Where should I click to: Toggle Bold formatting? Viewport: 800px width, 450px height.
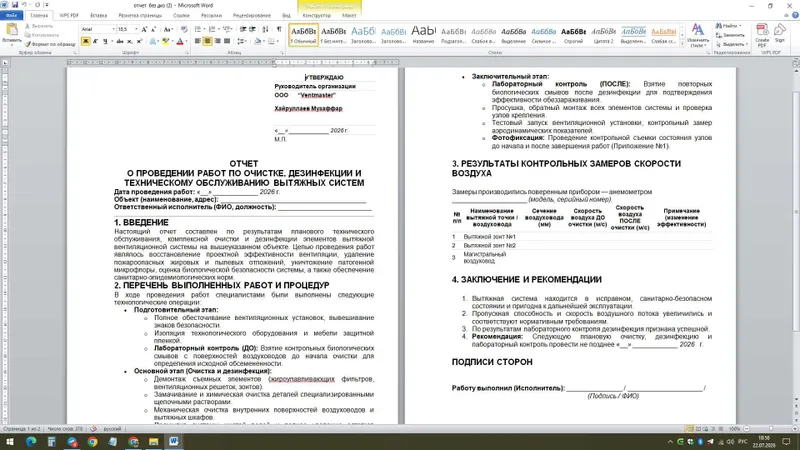point(86,41)
